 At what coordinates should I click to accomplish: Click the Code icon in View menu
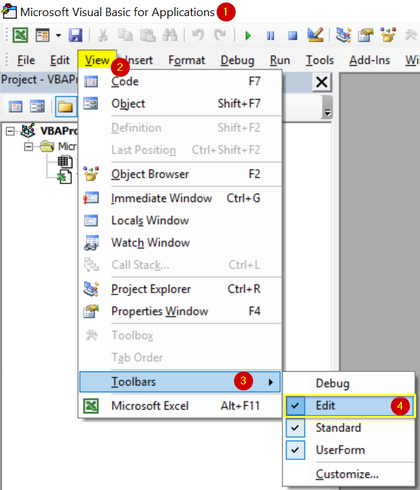(91, 81)
